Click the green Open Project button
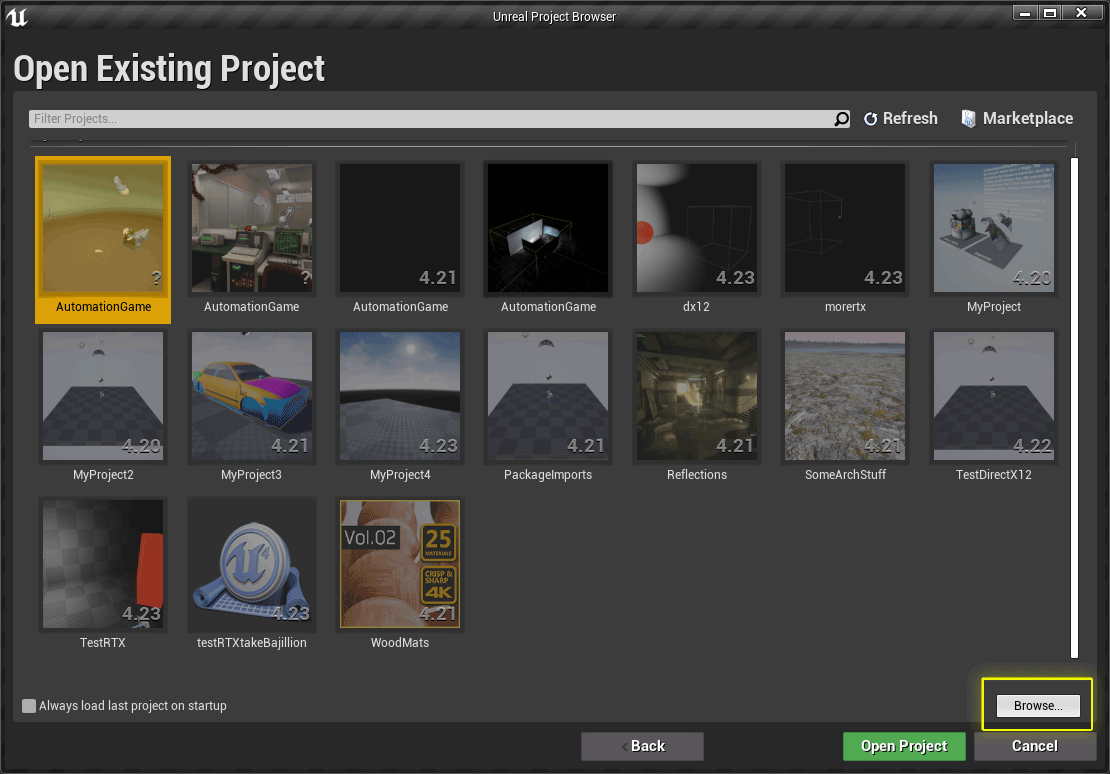1110x774 pixels. click(x=904, y=746)
